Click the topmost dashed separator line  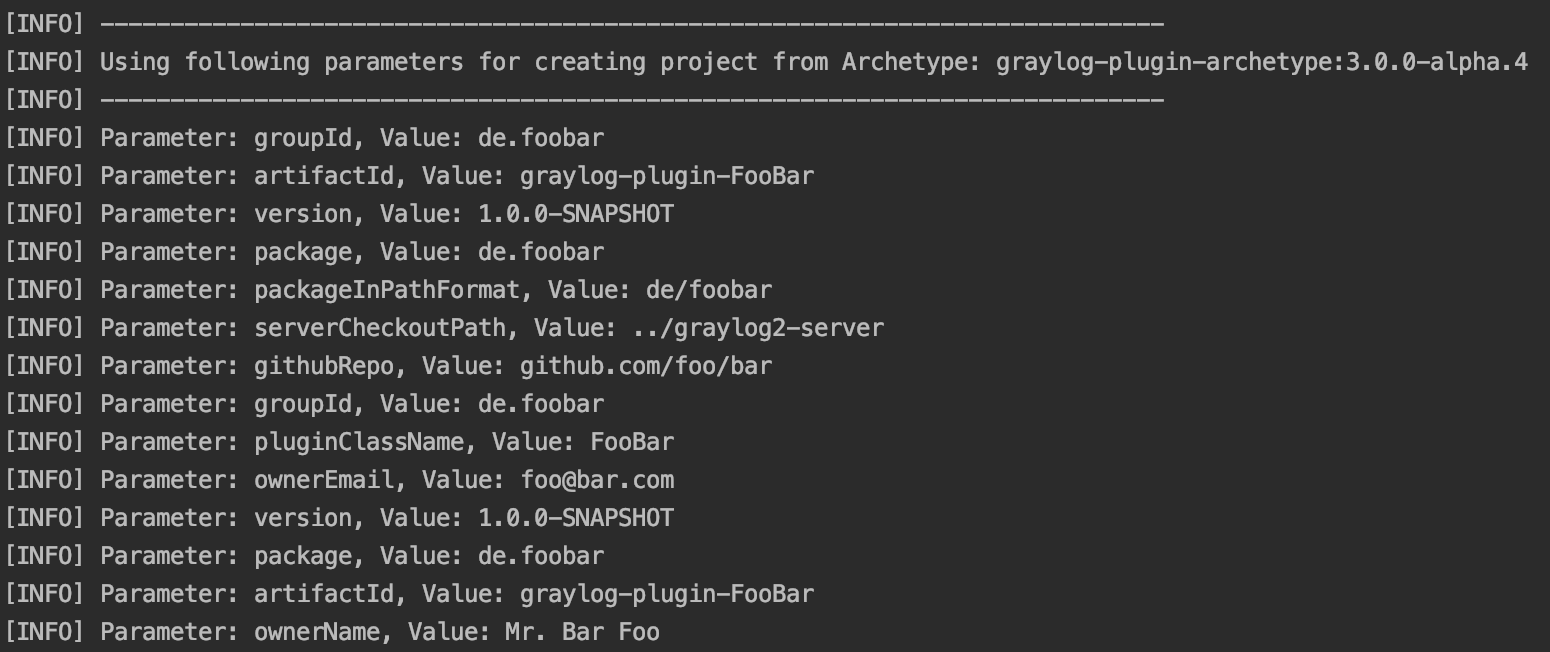pos(632,24)
